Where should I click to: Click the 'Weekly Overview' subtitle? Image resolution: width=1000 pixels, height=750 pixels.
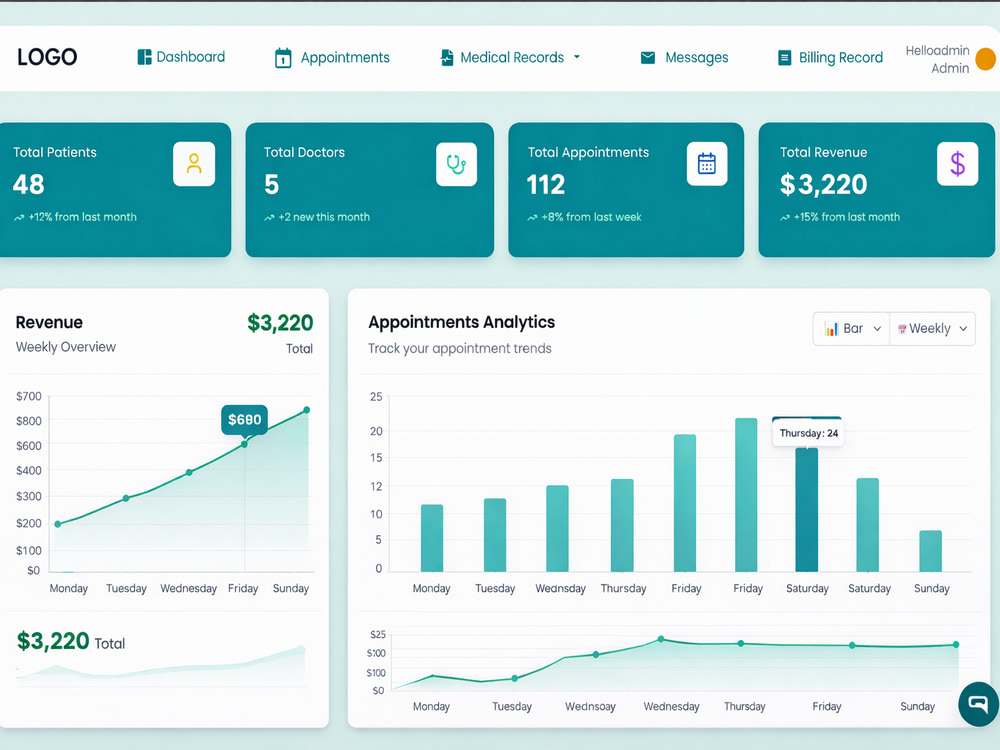click(66, 347)
